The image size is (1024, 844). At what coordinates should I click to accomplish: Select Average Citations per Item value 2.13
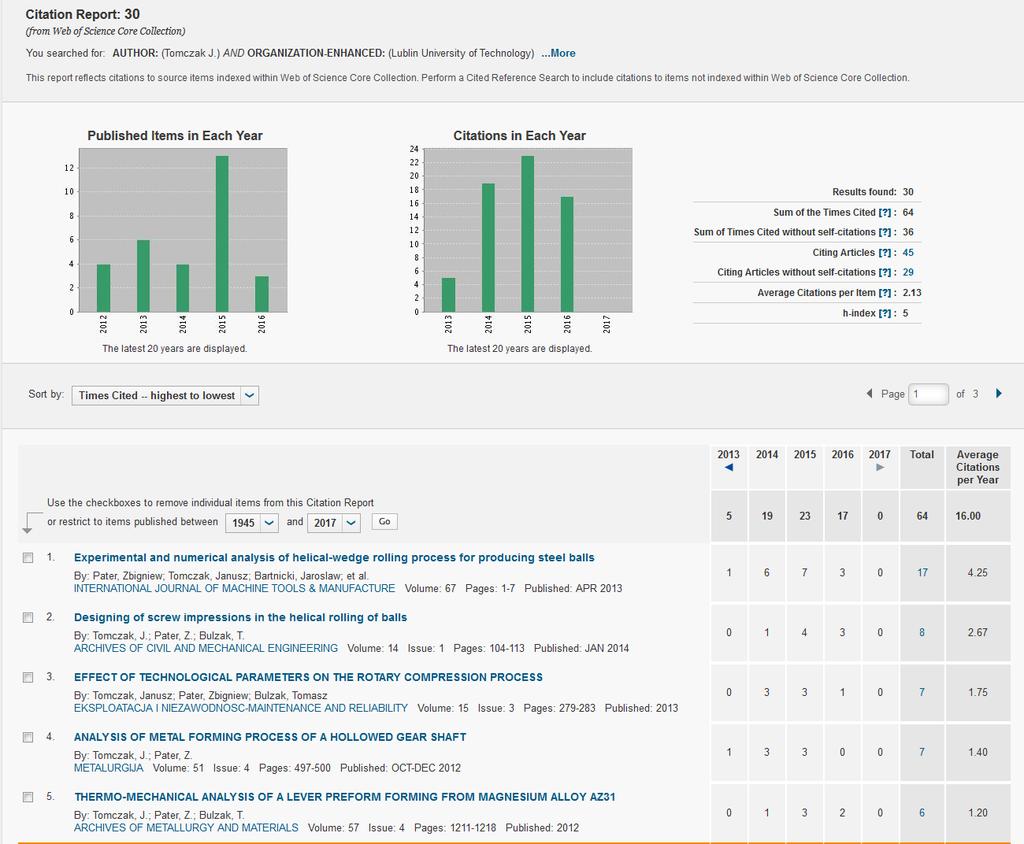click(x=912, y=293)
